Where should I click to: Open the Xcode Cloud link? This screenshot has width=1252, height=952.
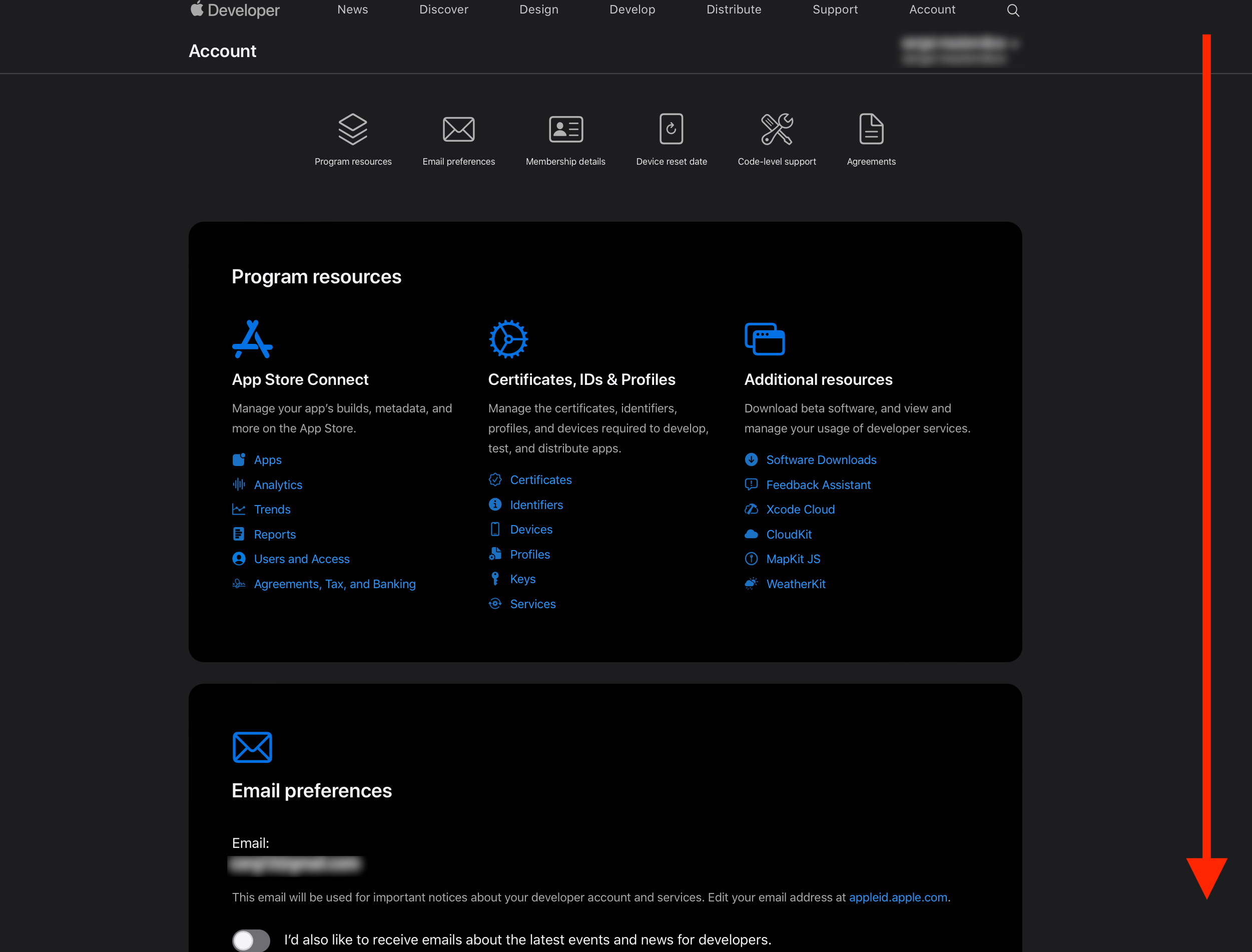click(x=801, y=510)
